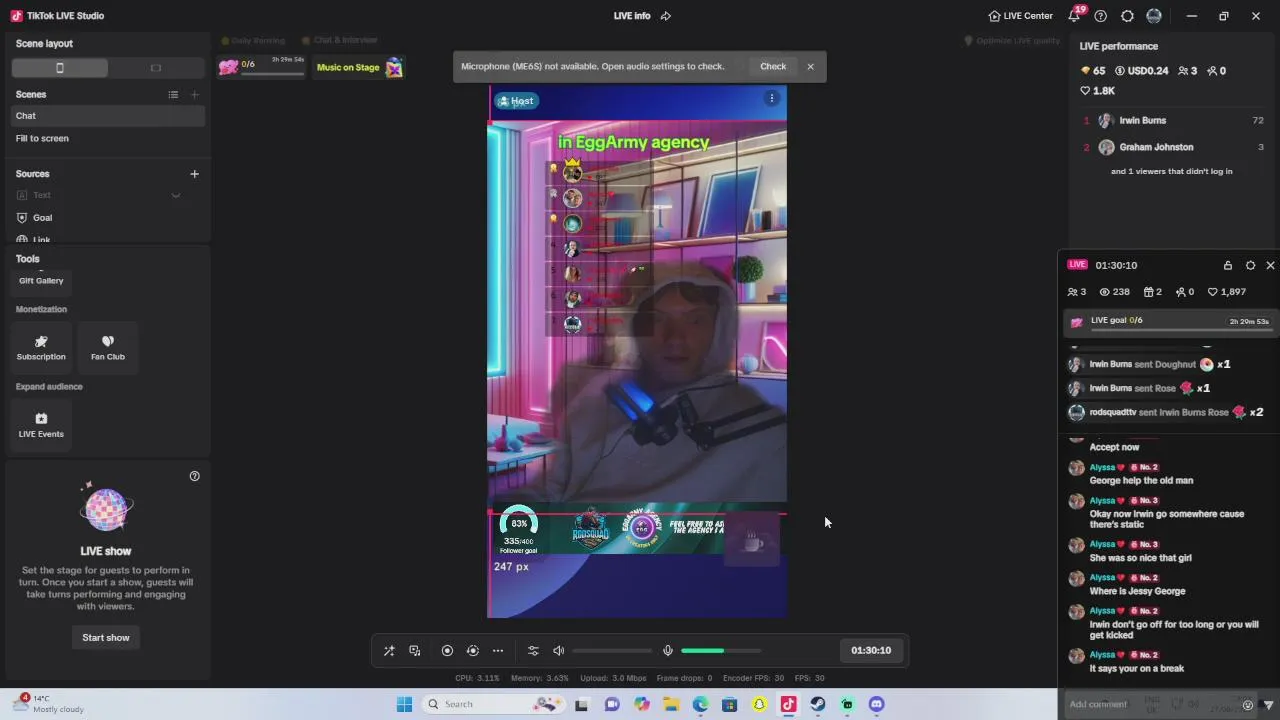1280x720 pixels.
Task: Click the share arrow next to LIVE info
Action: pos(666,16)
